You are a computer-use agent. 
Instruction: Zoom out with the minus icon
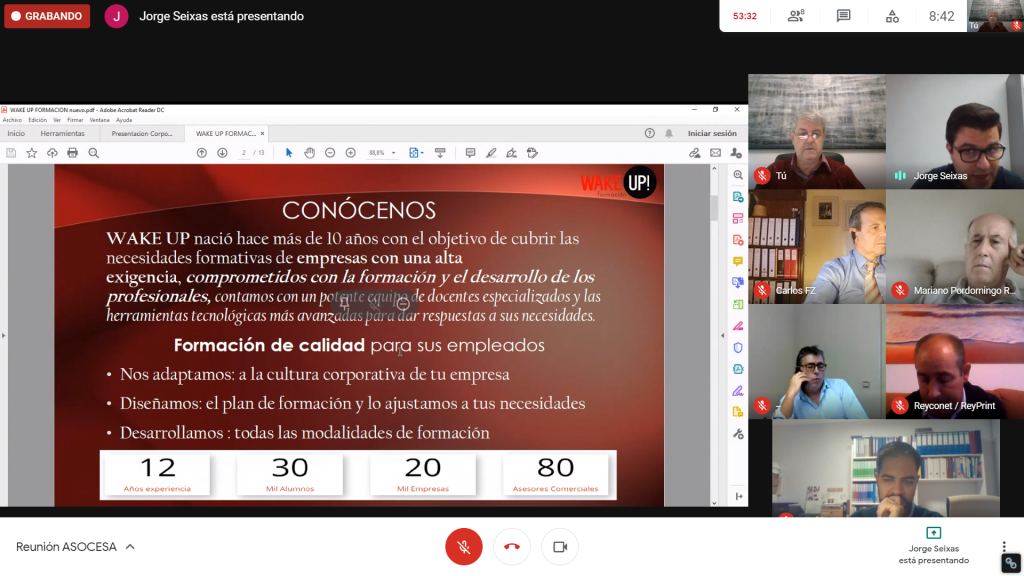(x=330, y=153)
